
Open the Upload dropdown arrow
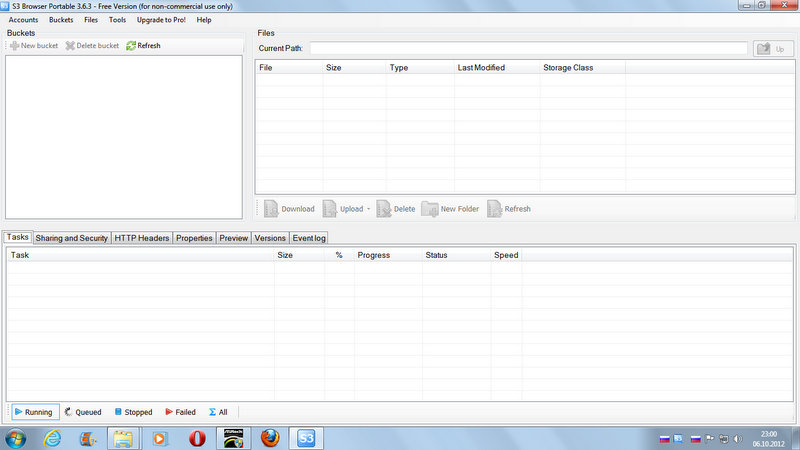tap(368, 209)
